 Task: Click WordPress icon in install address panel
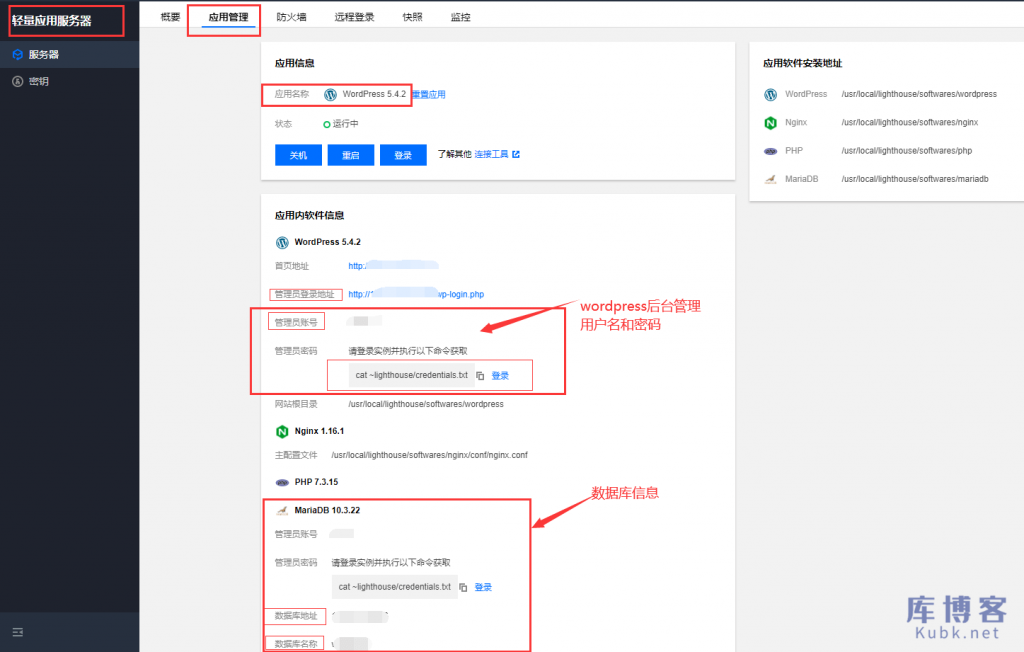771,95
